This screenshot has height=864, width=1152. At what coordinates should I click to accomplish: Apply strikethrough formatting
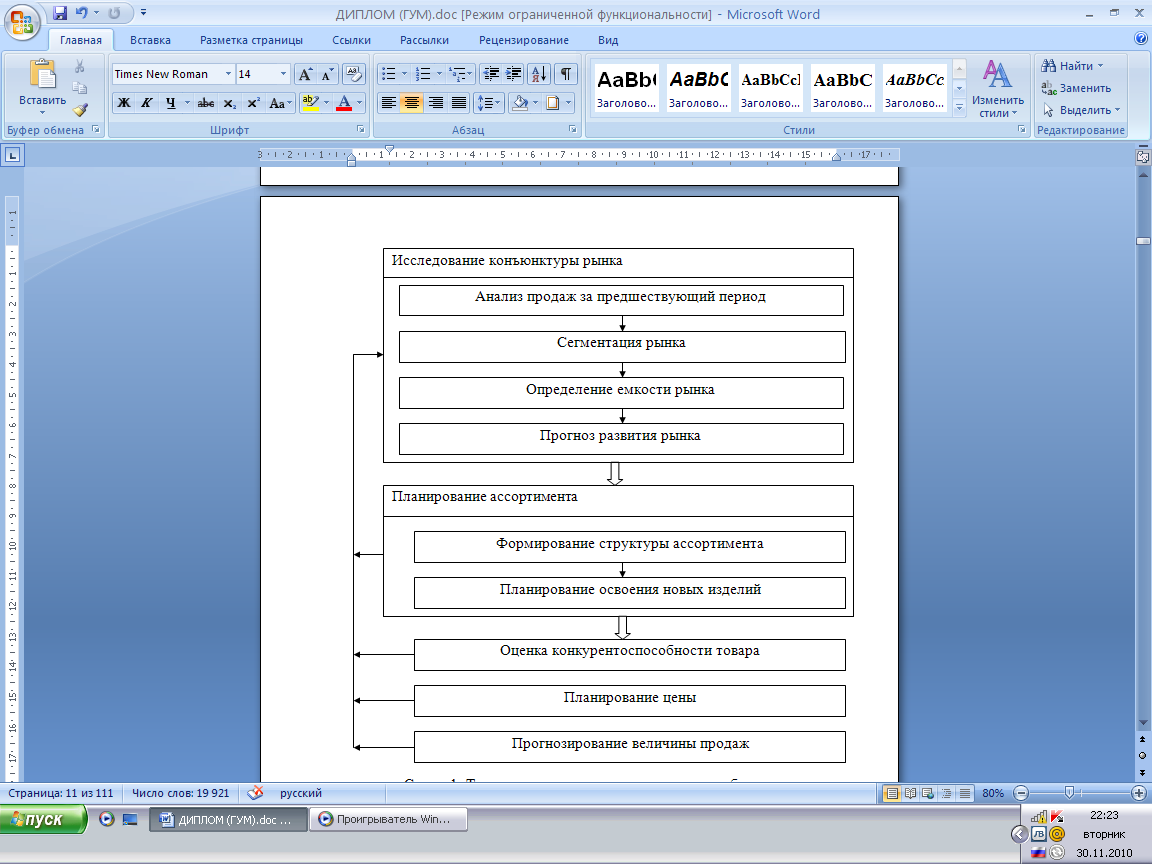click(x=206, y=104)
